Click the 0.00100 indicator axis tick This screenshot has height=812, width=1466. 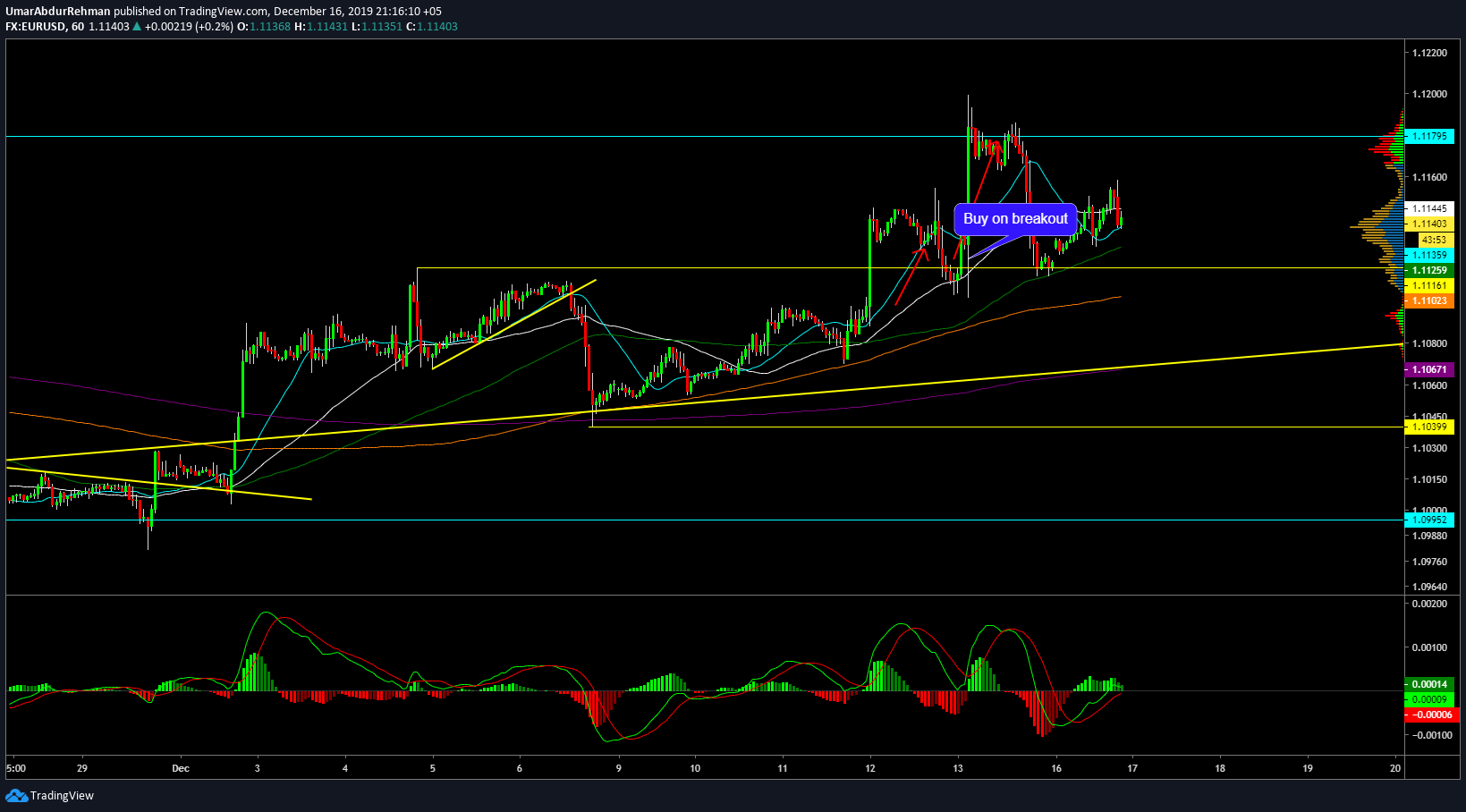click(x=1429, y=647)
